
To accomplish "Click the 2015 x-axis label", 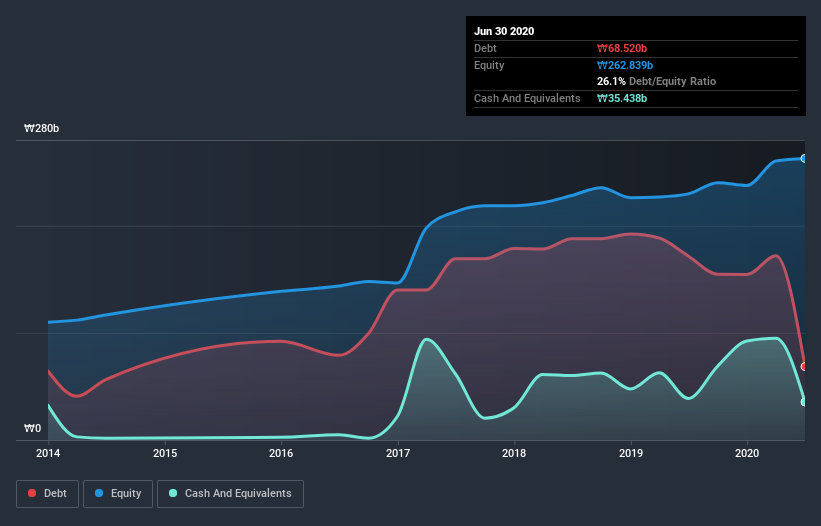I will 165,453.
